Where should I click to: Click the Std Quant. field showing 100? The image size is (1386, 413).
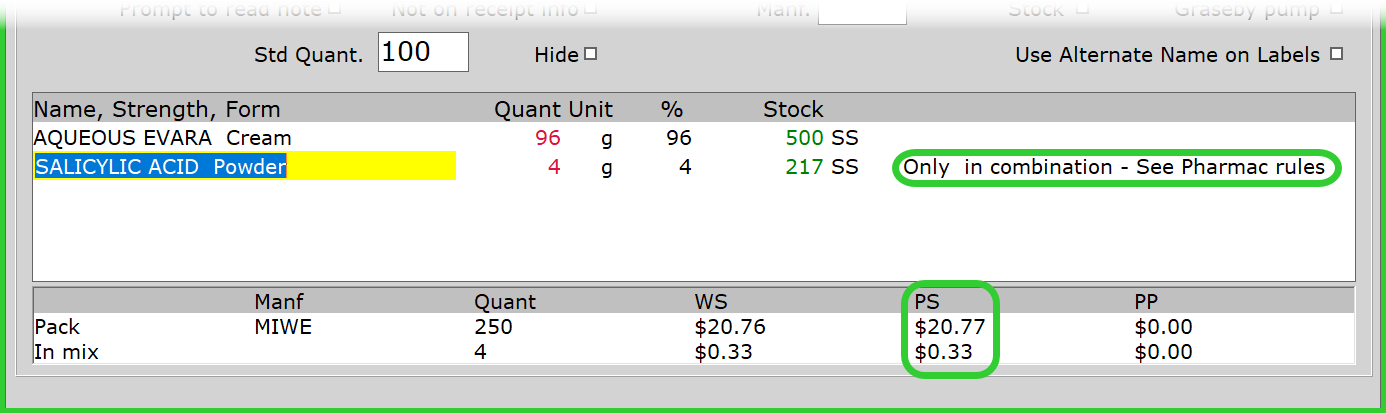(423, 52)
